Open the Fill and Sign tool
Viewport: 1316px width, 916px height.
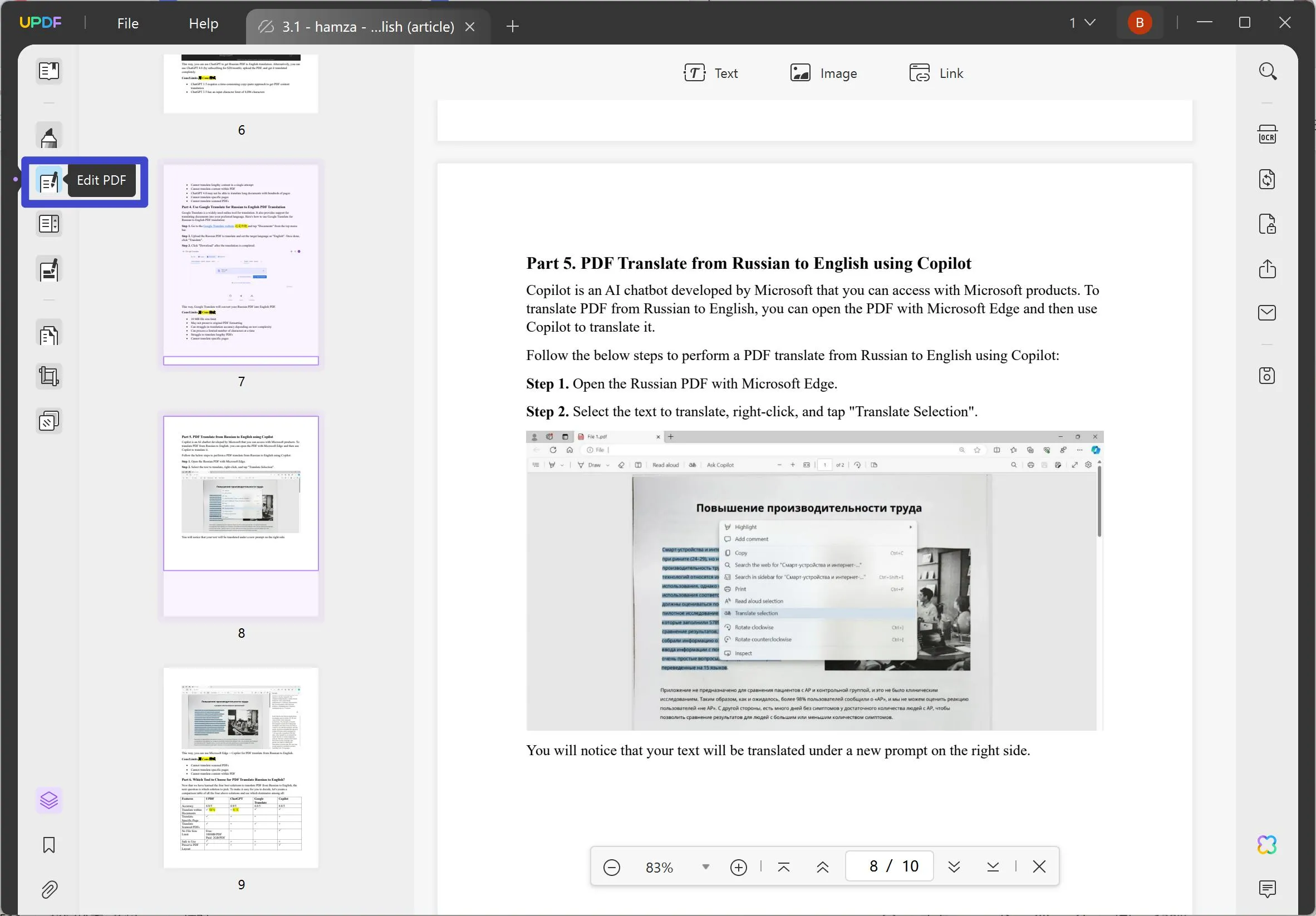pyautogui.click(x=49, y=270)
